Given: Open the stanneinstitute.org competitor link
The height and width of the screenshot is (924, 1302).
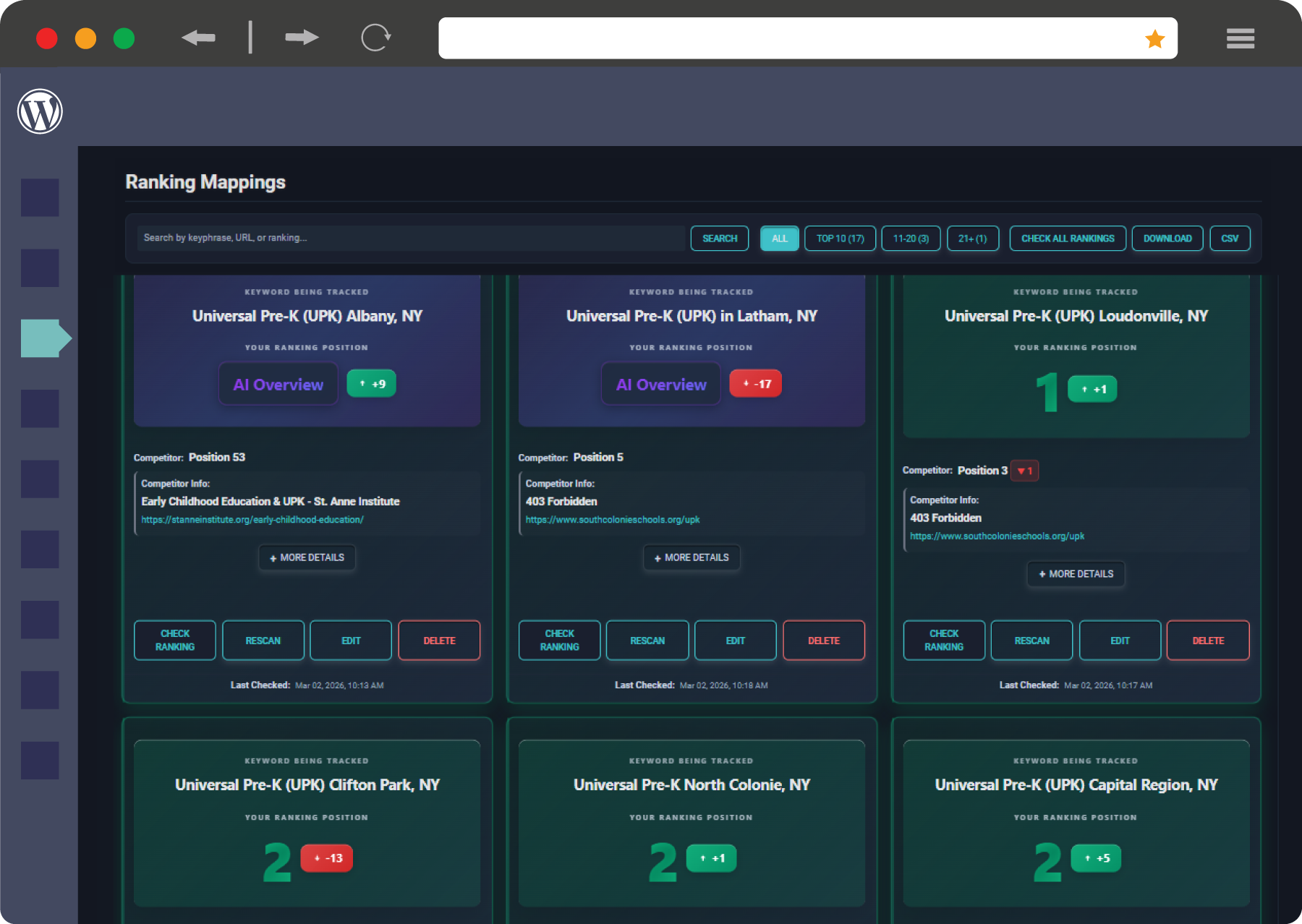Looking at the screenshot, I should (x=252, y=520).
